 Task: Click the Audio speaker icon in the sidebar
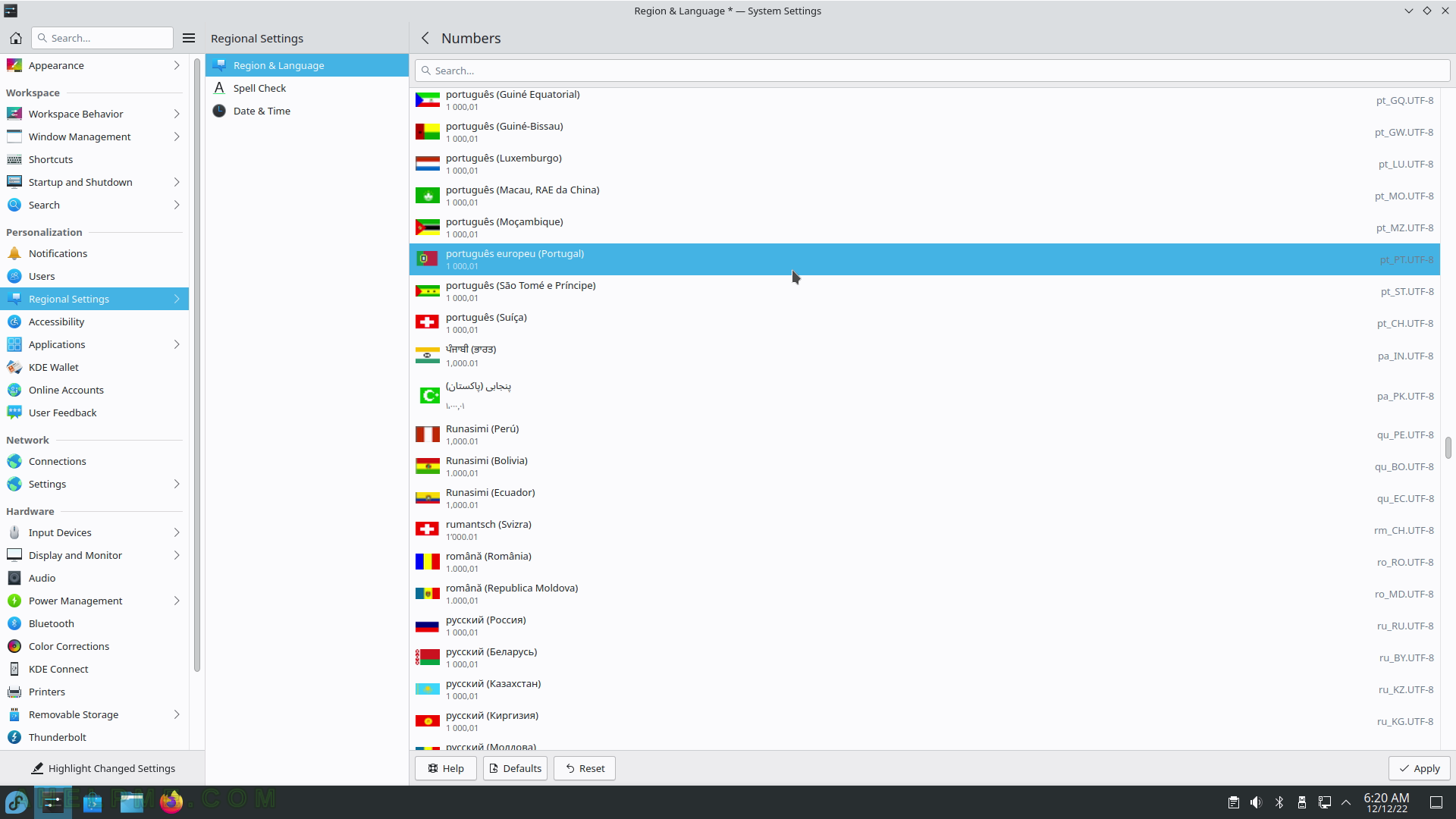(x=14, y=578)
